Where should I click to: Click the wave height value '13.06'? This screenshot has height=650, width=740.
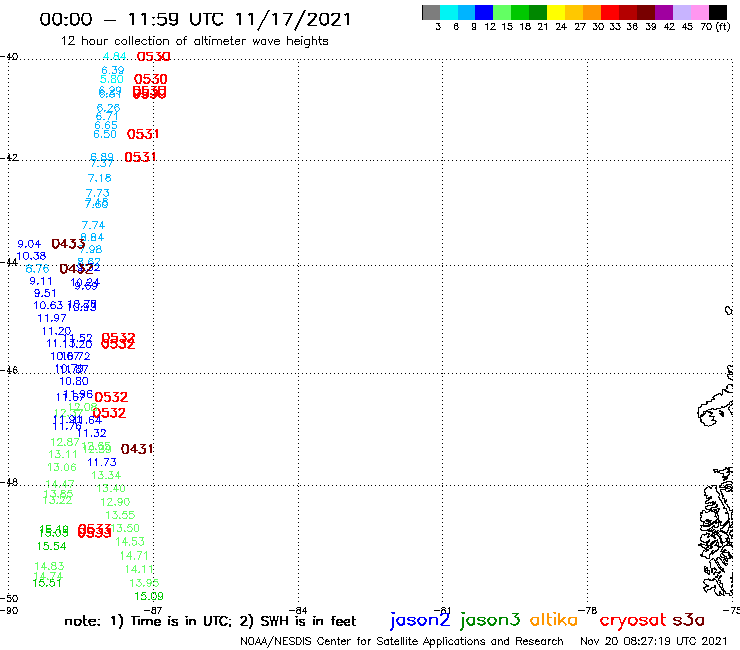coord(62,467)
